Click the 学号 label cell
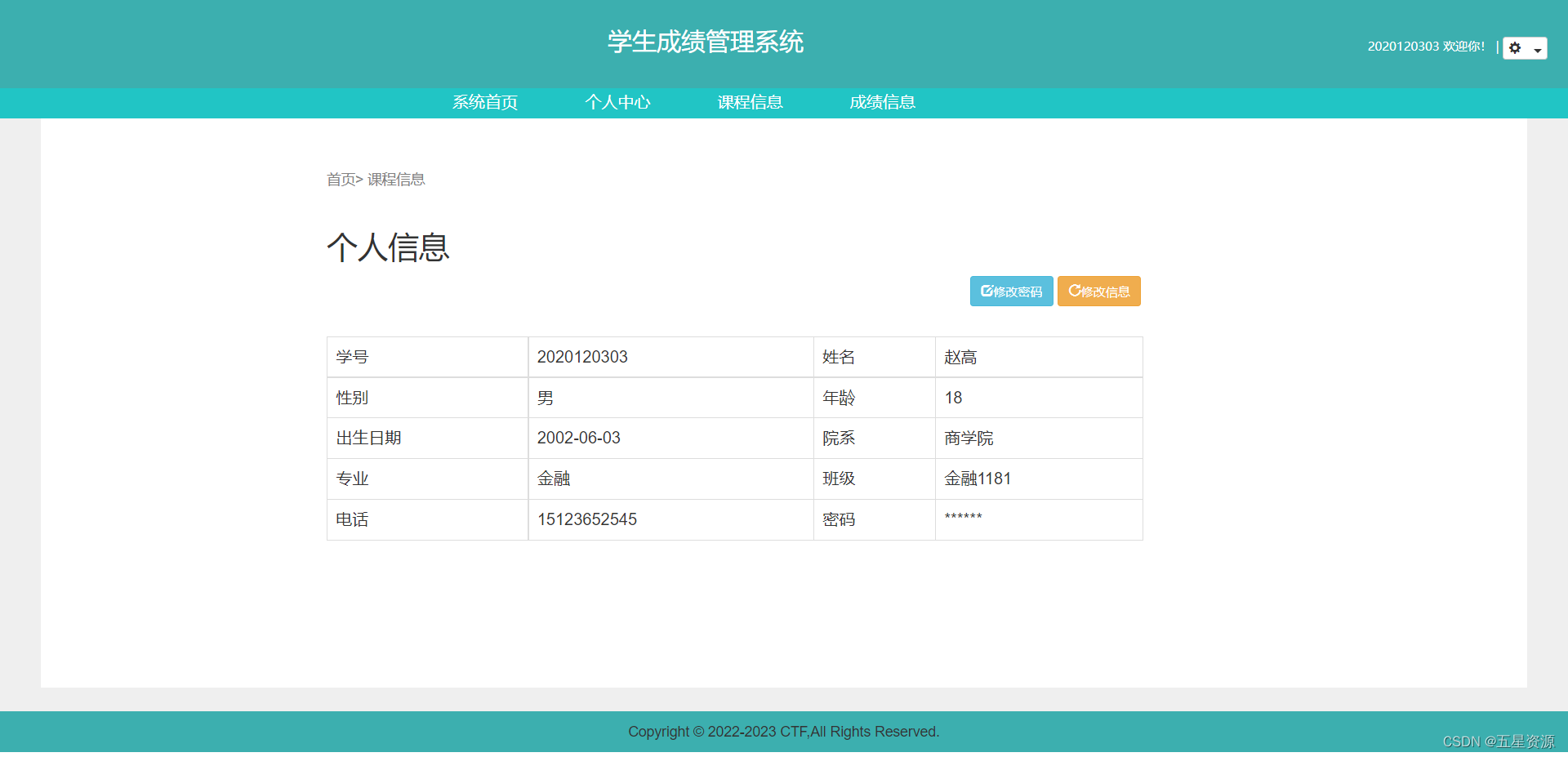The width and height of the screenshot is (1568, 757). pos(427,357)
